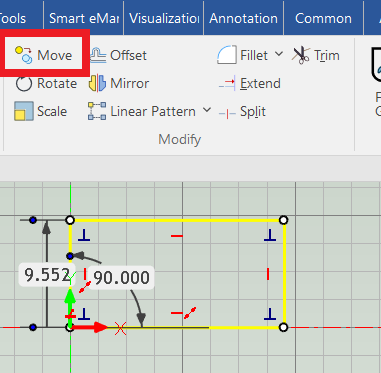Choose the Linear Pattern tool
This screenshot has width=381, height=373.
click(142, 111)
